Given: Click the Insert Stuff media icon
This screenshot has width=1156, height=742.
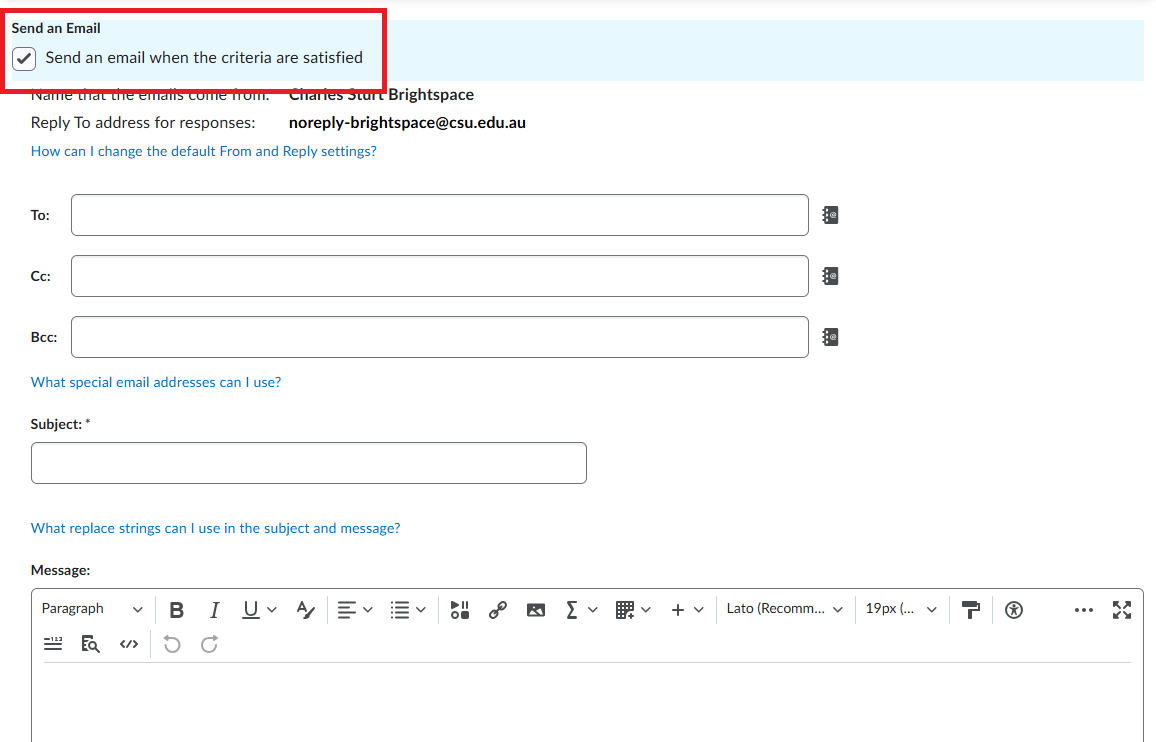Looking at the screenshot, I should 460,610.
